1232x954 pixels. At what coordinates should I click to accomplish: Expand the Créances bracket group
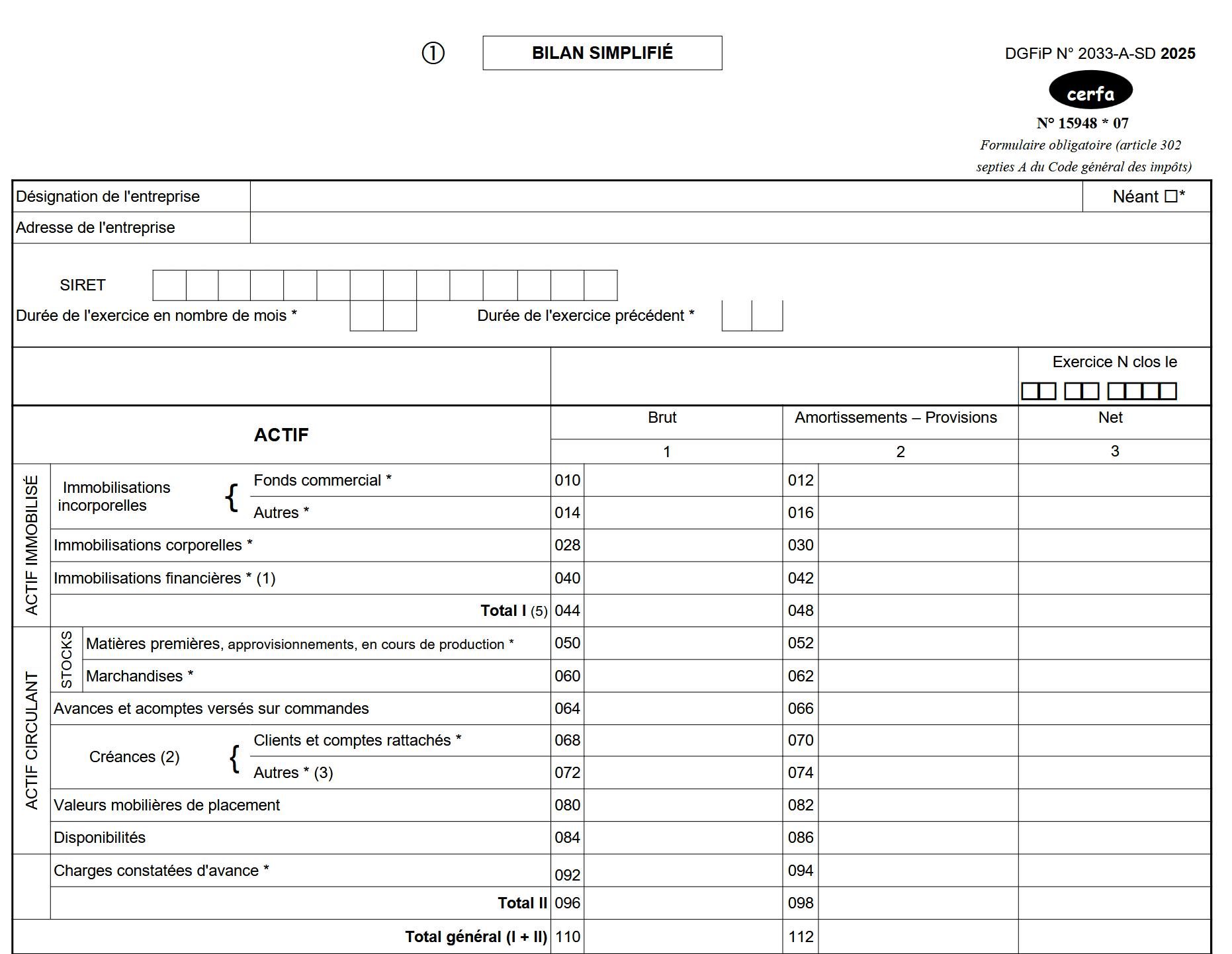tap(235, 756)
